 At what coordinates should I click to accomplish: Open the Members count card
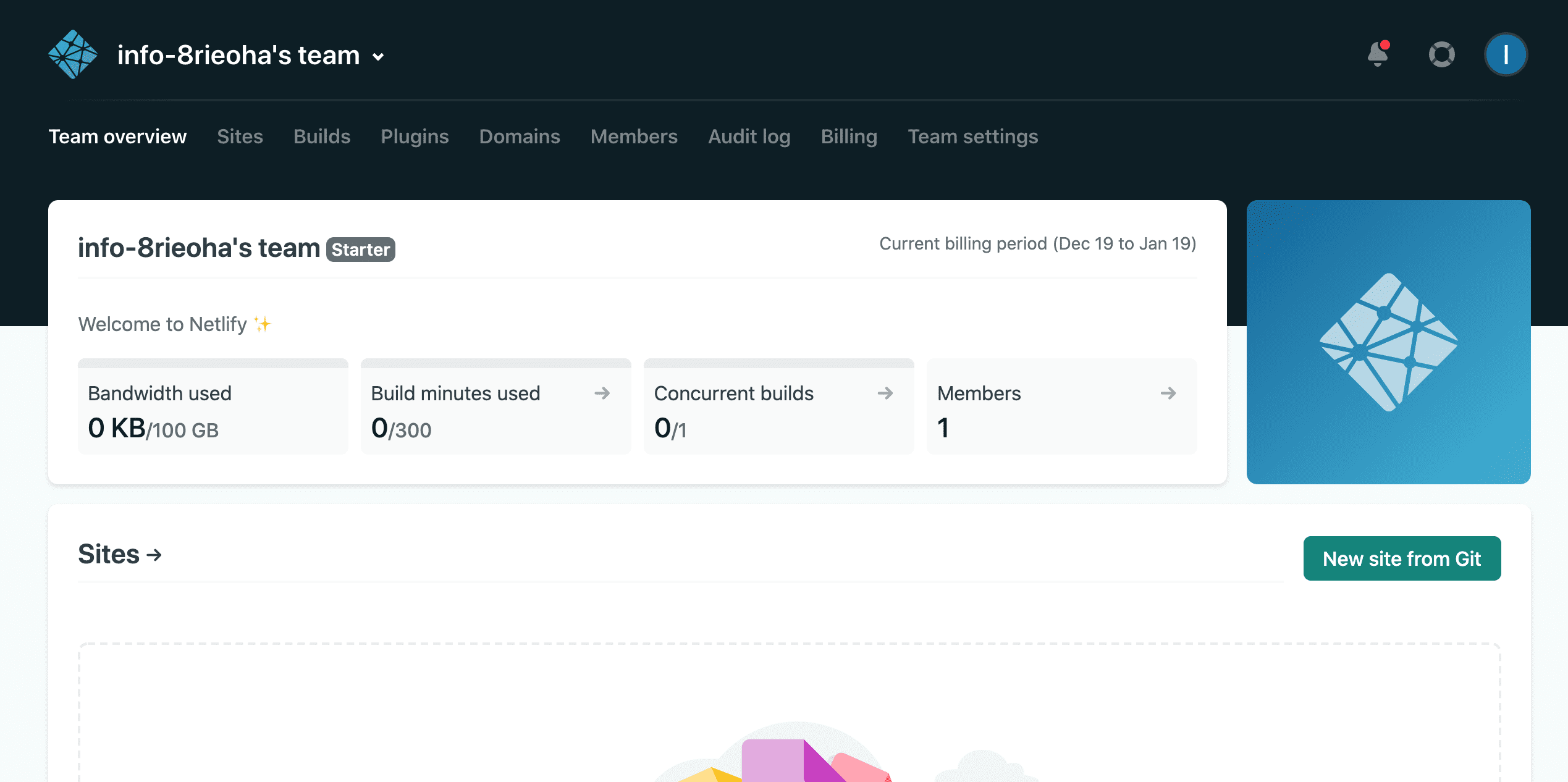[1062, 406]
